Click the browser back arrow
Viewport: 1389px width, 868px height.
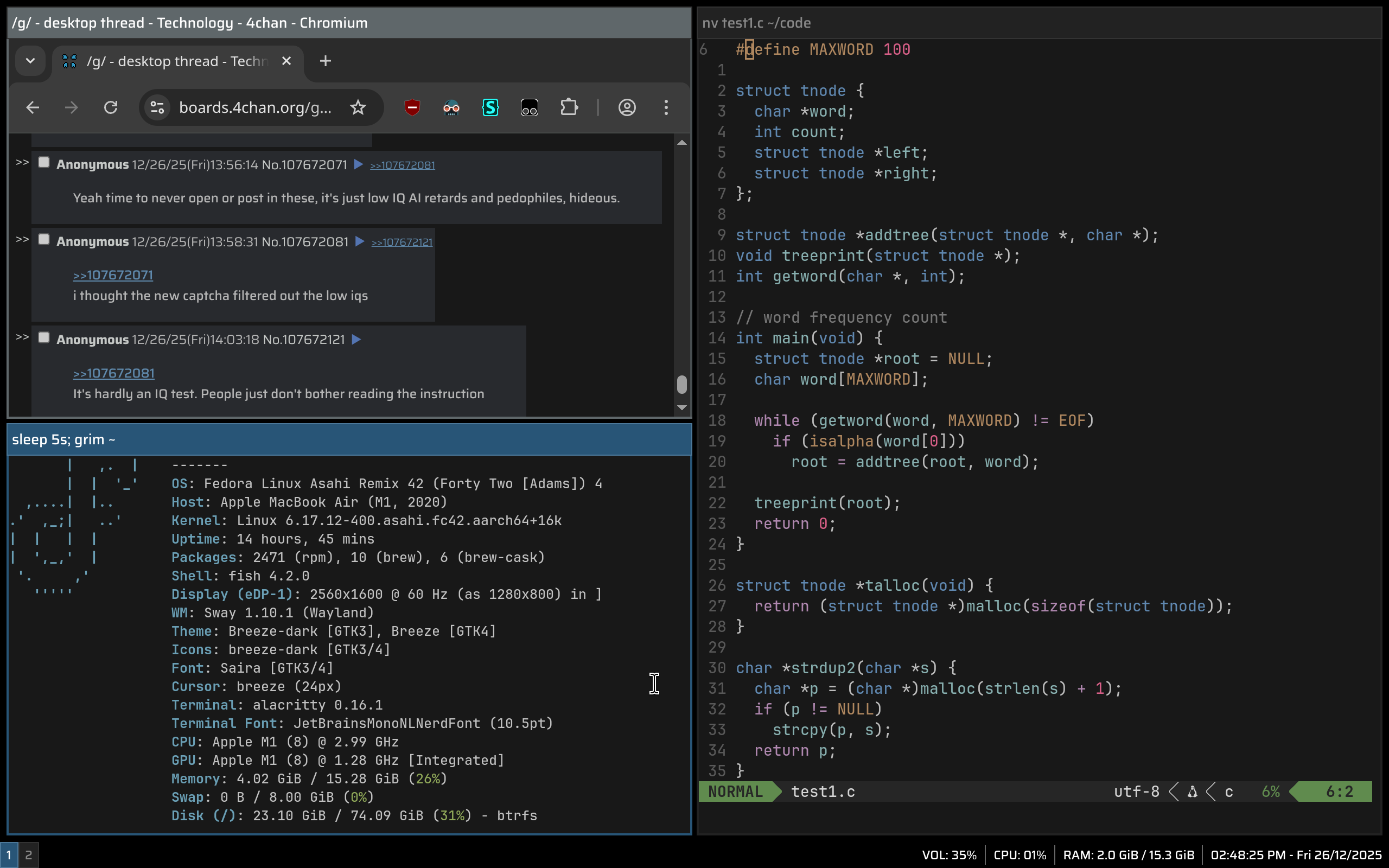[x=33, y=107]
